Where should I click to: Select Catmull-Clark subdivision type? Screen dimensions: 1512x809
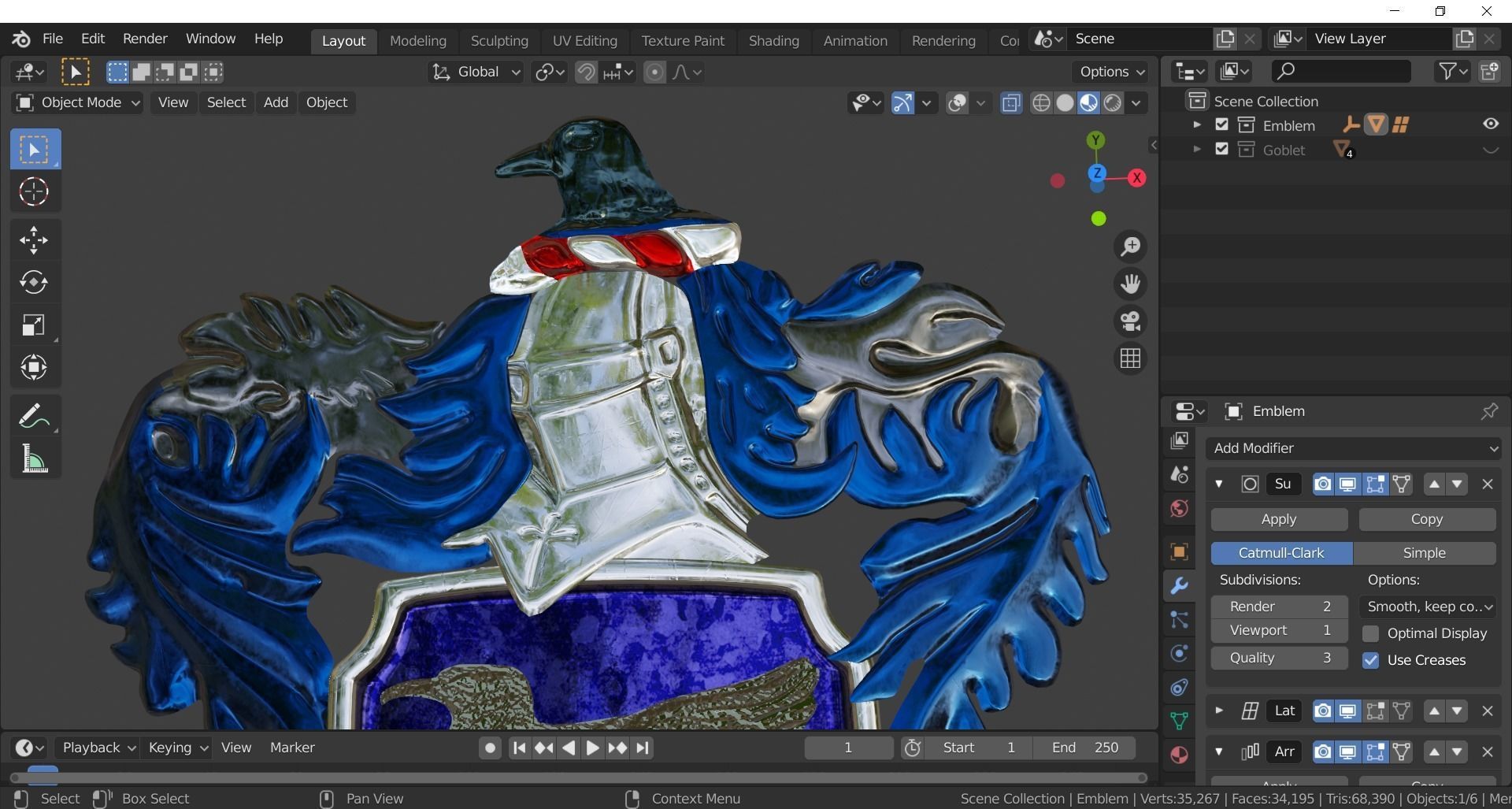[x=1281, y=553]
